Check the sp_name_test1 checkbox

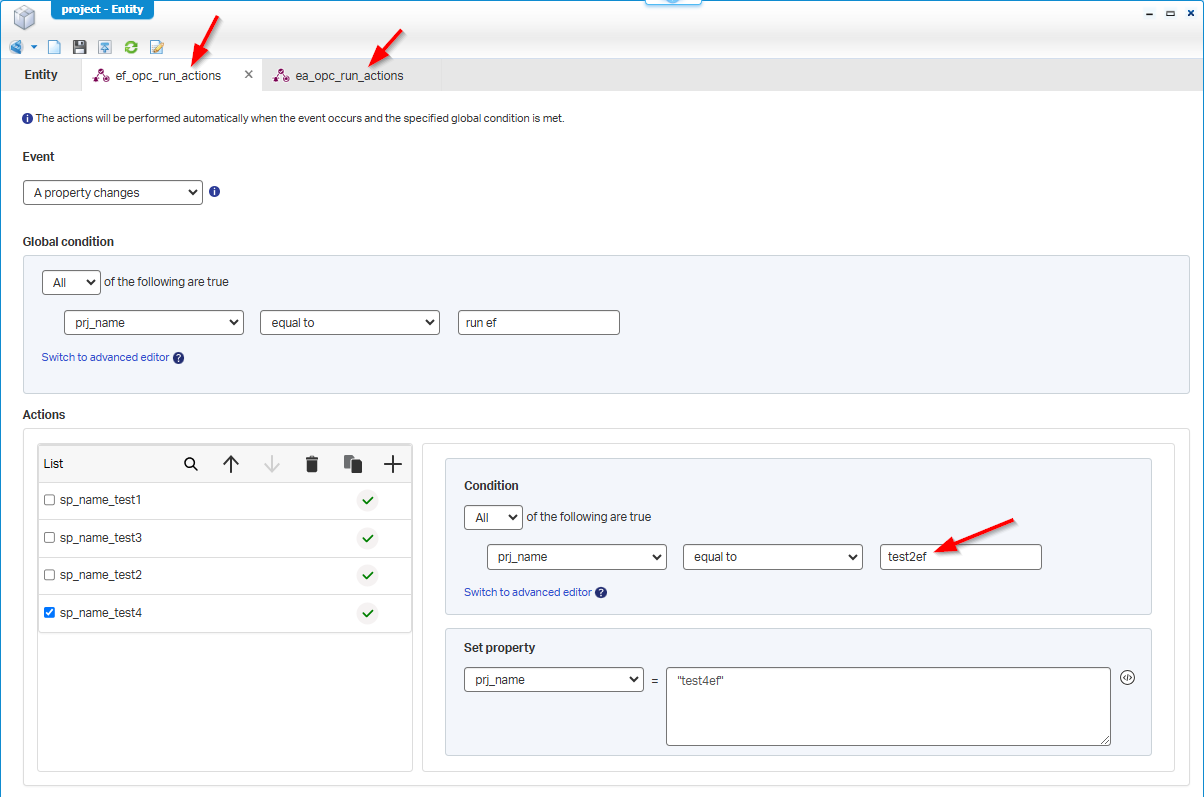tap(49, 500)
